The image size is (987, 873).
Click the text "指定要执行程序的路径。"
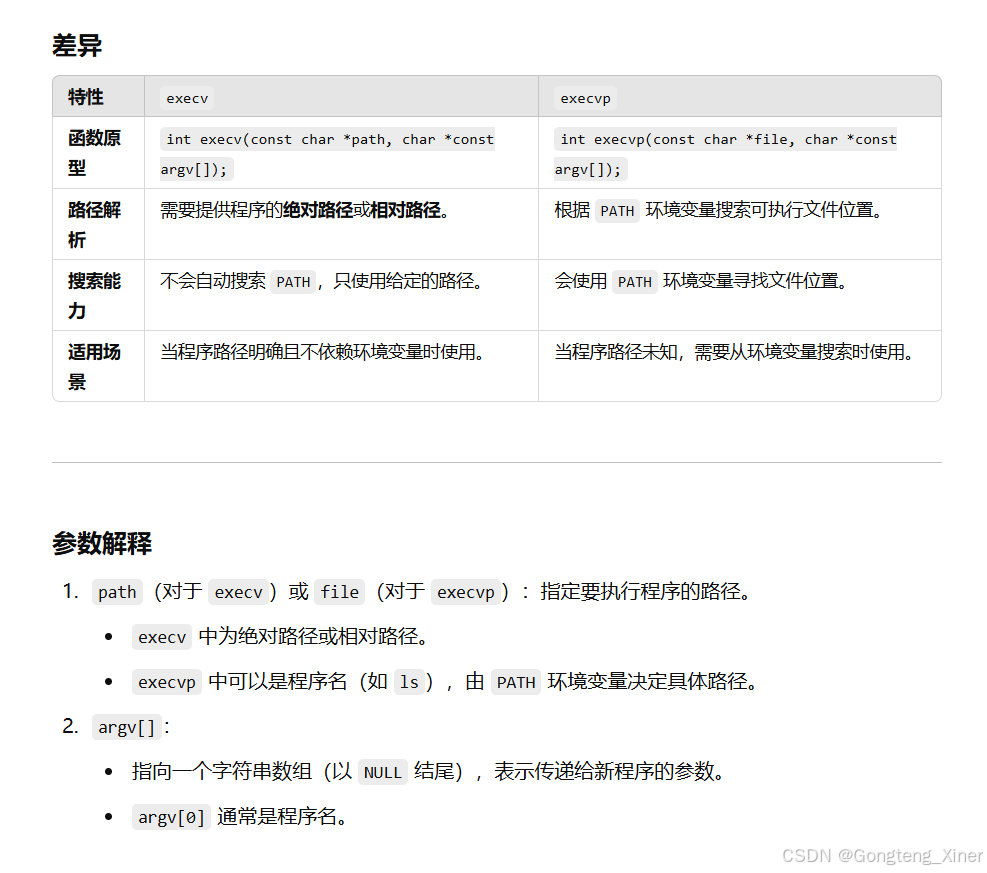tap(645, 592)
